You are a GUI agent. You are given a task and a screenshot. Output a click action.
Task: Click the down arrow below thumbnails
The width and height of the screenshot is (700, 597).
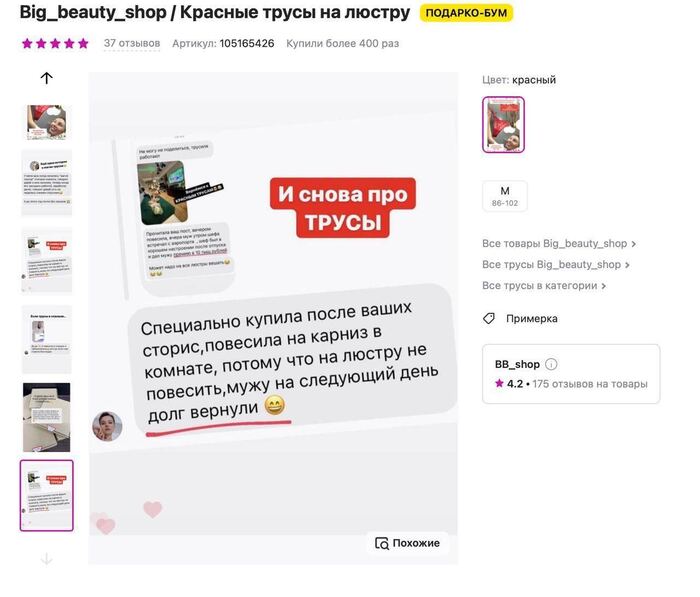point(46,559)
